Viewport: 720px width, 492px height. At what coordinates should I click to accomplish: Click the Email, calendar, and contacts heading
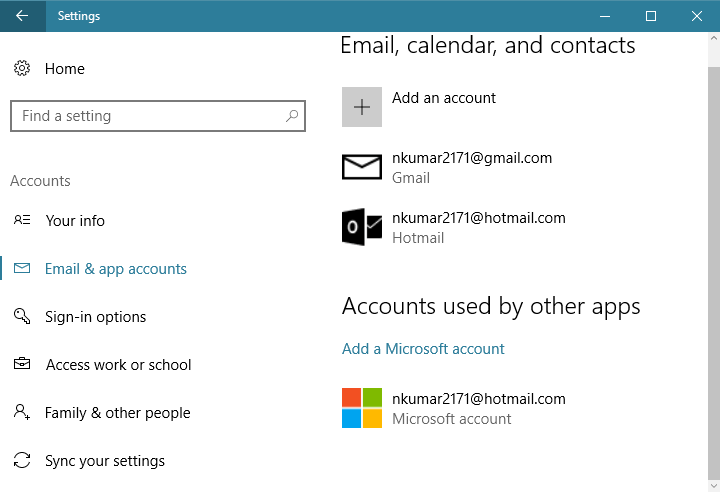(488, 45)
